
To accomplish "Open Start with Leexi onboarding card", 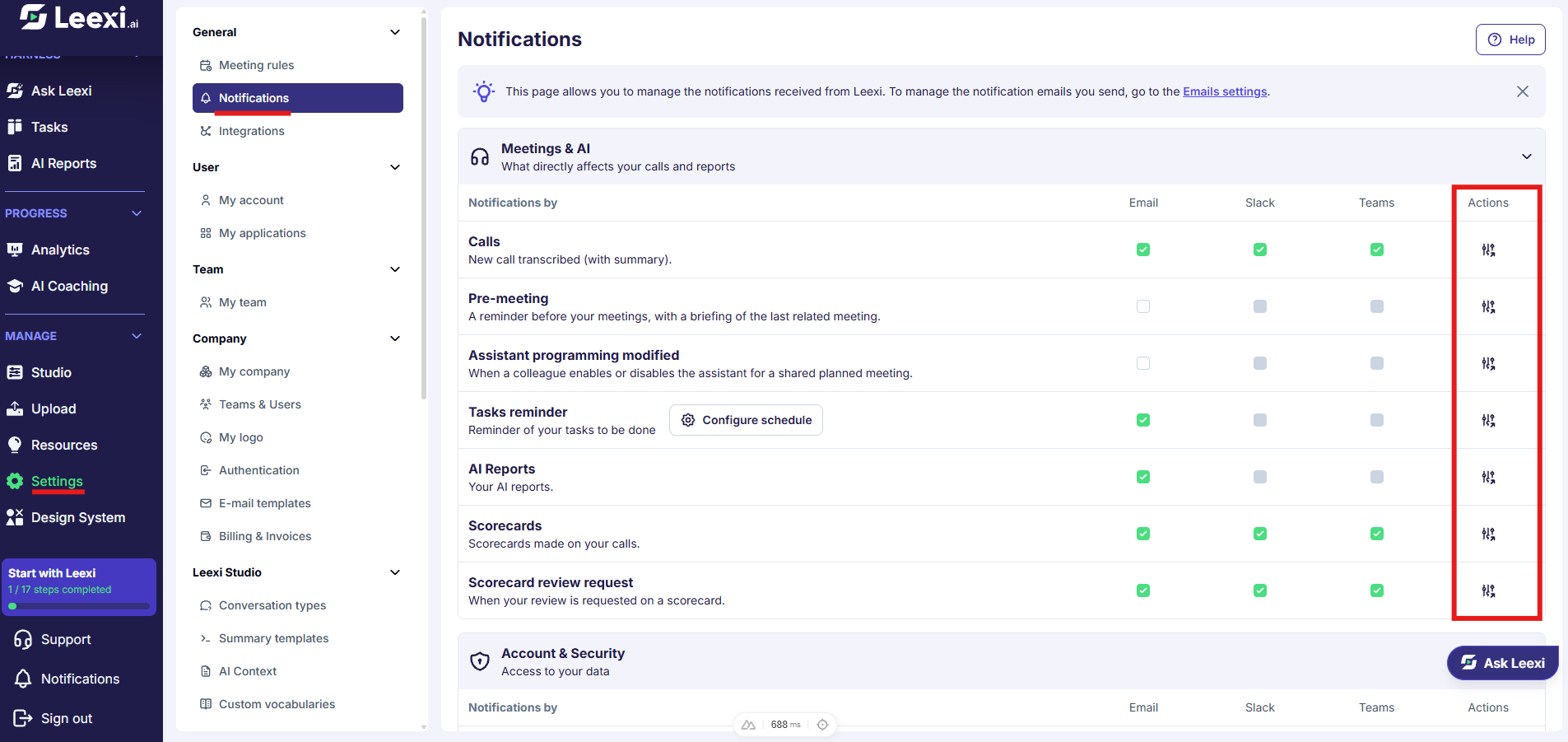I will pyautogui.click(x=79, y=587).
